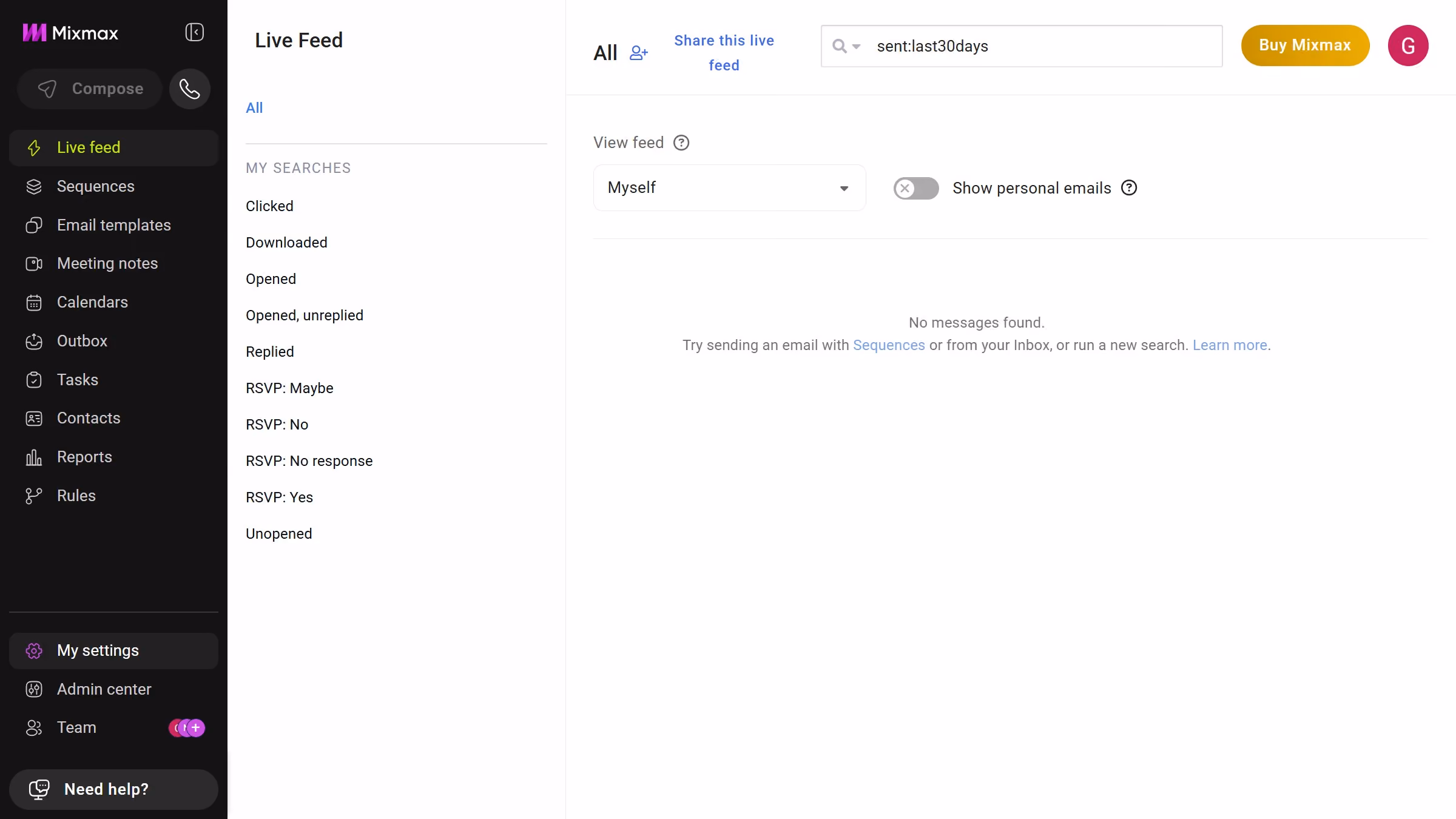This screenshot has height=819, width=1456.
Task: Select the Replied saved search
Action: pos(269,352)
